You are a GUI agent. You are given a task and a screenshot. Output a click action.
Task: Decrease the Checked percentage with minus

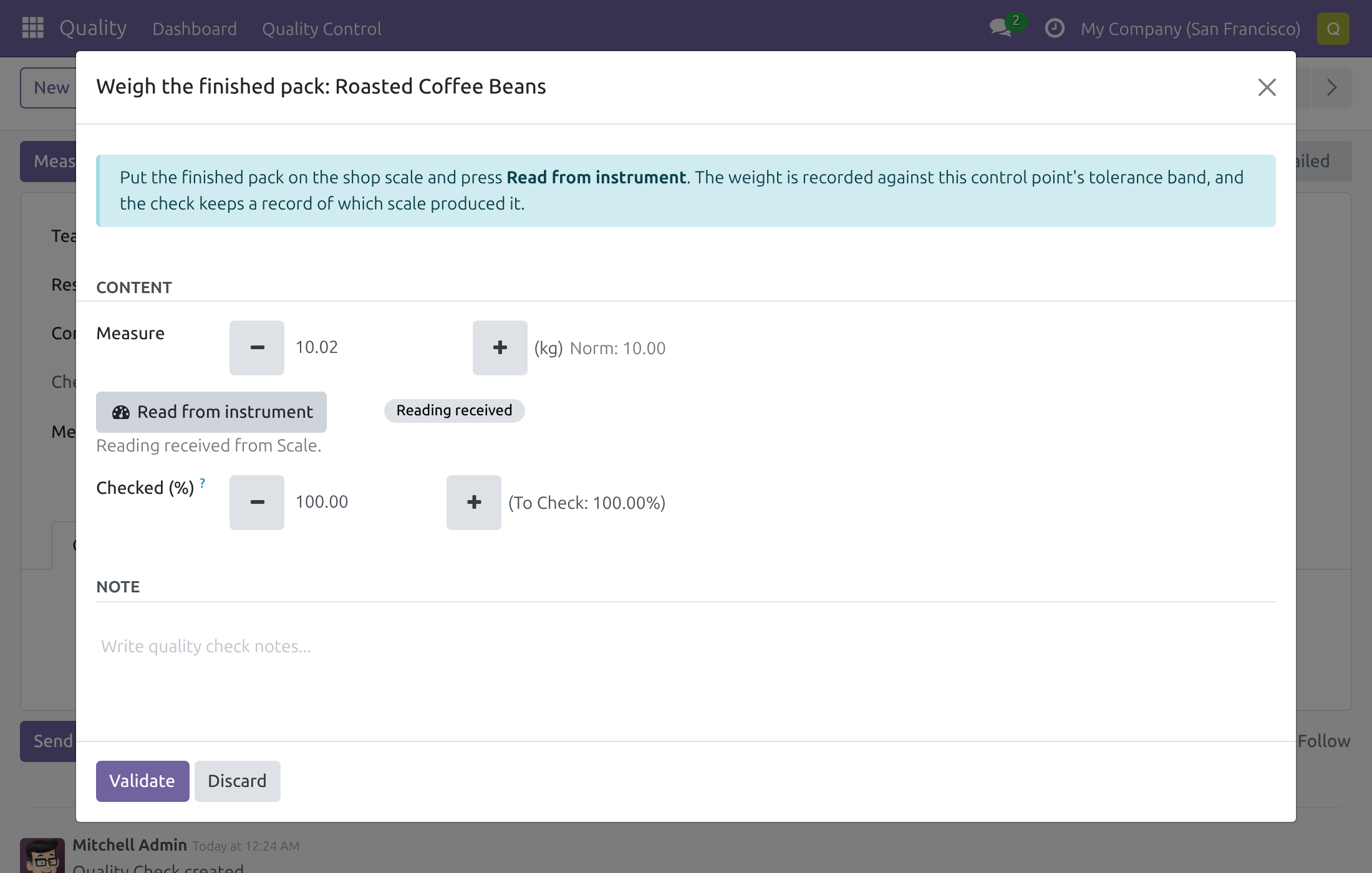[x=257, y=503]
